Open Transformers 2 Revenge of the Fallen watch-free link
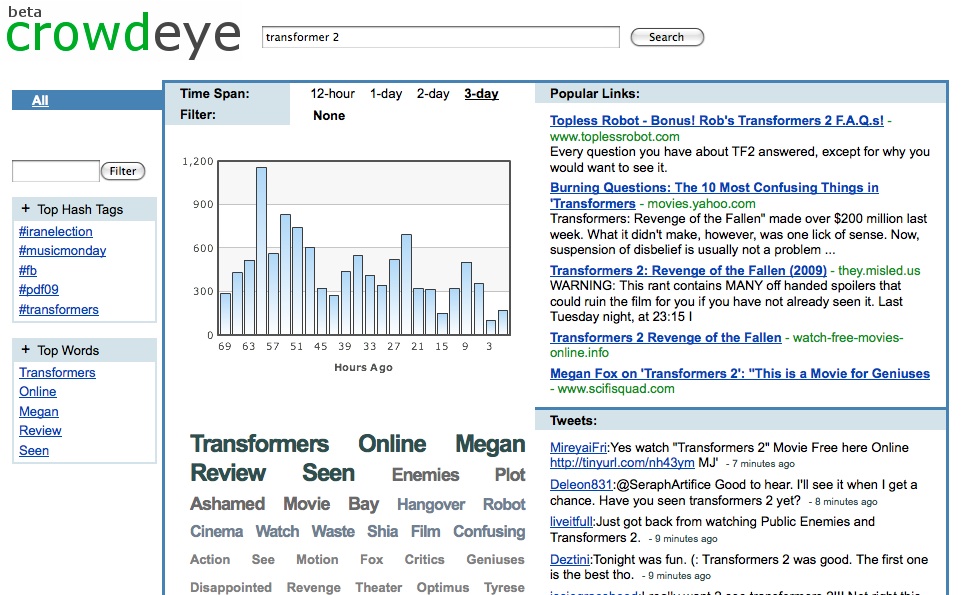Image resolution: width=962 pixels, height=595 pixels. click(x=666, y=338)
